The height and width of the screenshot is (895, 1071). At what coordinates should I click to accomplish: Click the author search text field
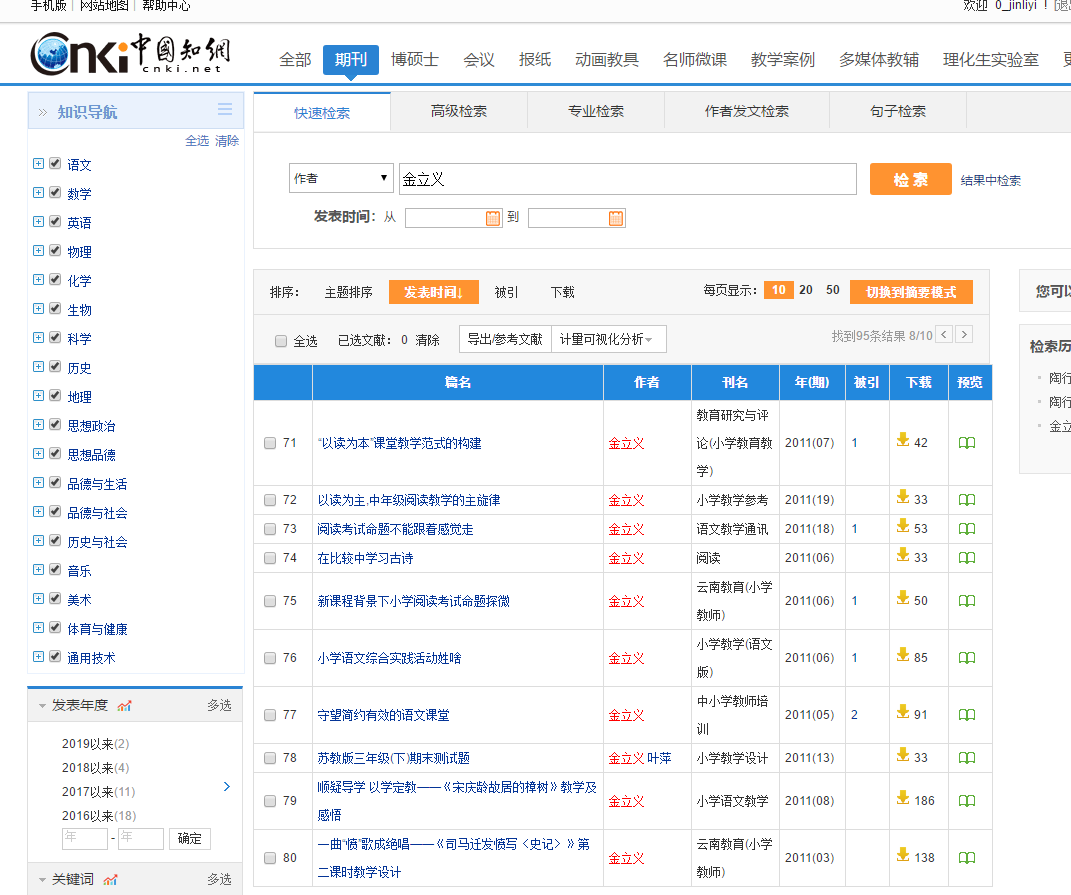click(x=628, y=179)
